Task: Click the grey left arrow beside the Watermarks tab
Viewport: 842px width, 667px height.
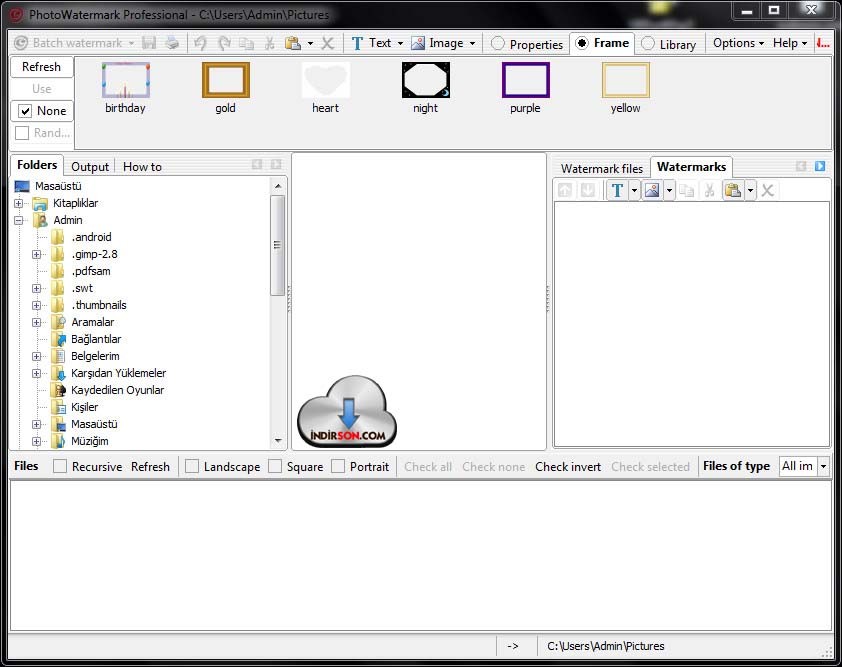Action: coord(801,166)
